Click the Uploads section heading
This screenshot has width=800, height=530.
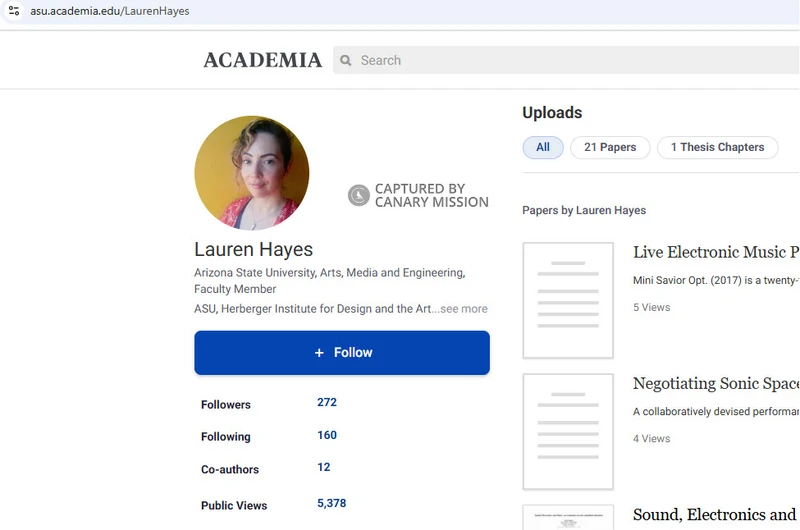coord(552,112)
